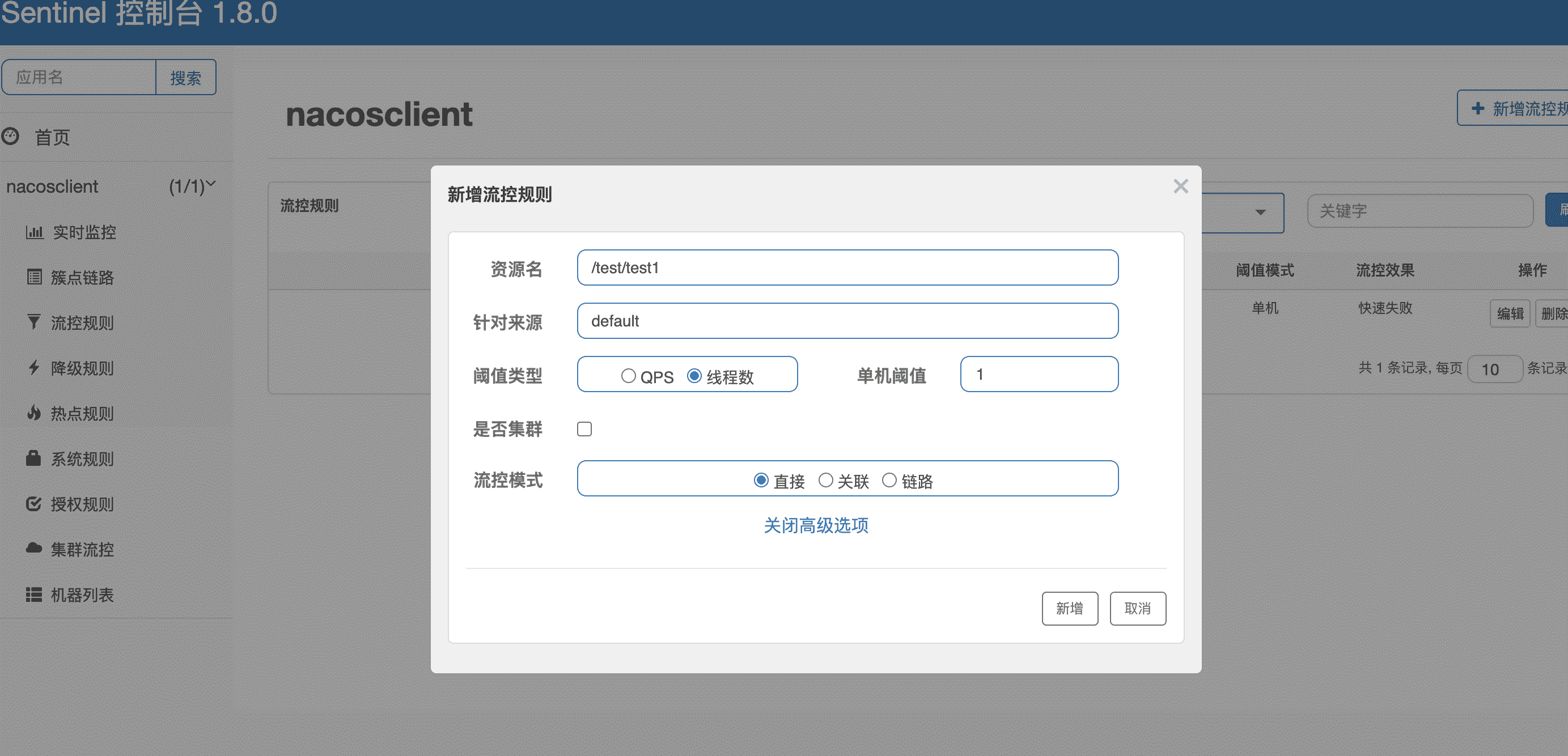The image size is (1568, 756).
Task: Click the cluster flow control cloud icon
Action: [34, 549]
